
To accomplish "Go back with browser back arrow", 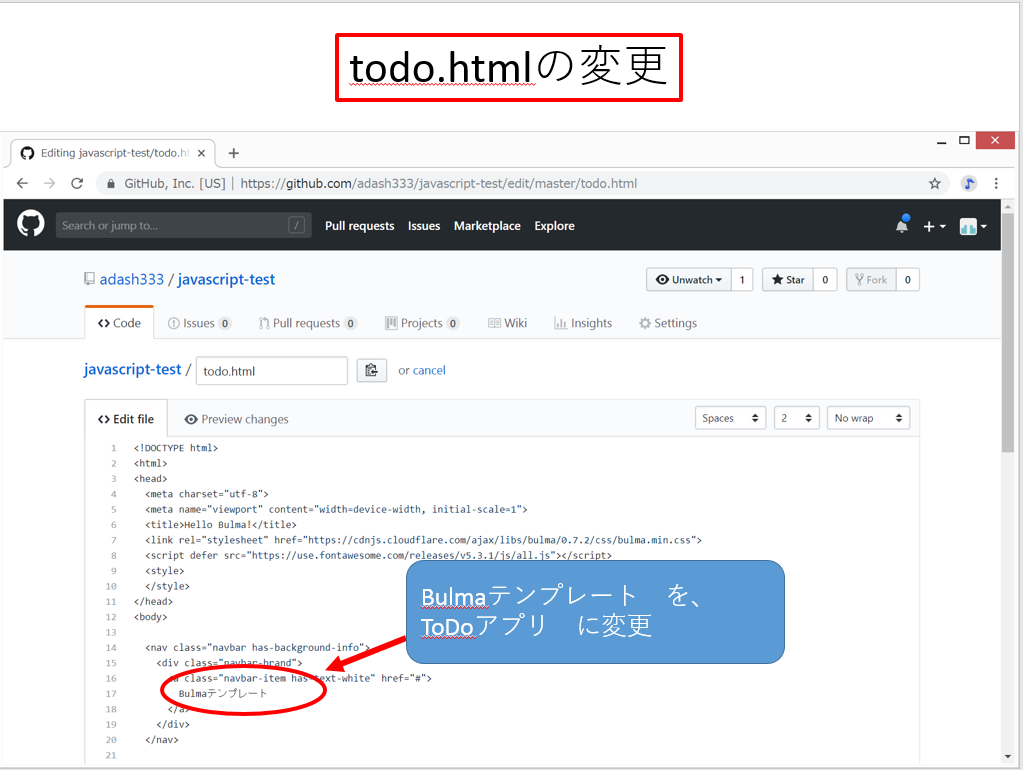I will tap(22, 183).
